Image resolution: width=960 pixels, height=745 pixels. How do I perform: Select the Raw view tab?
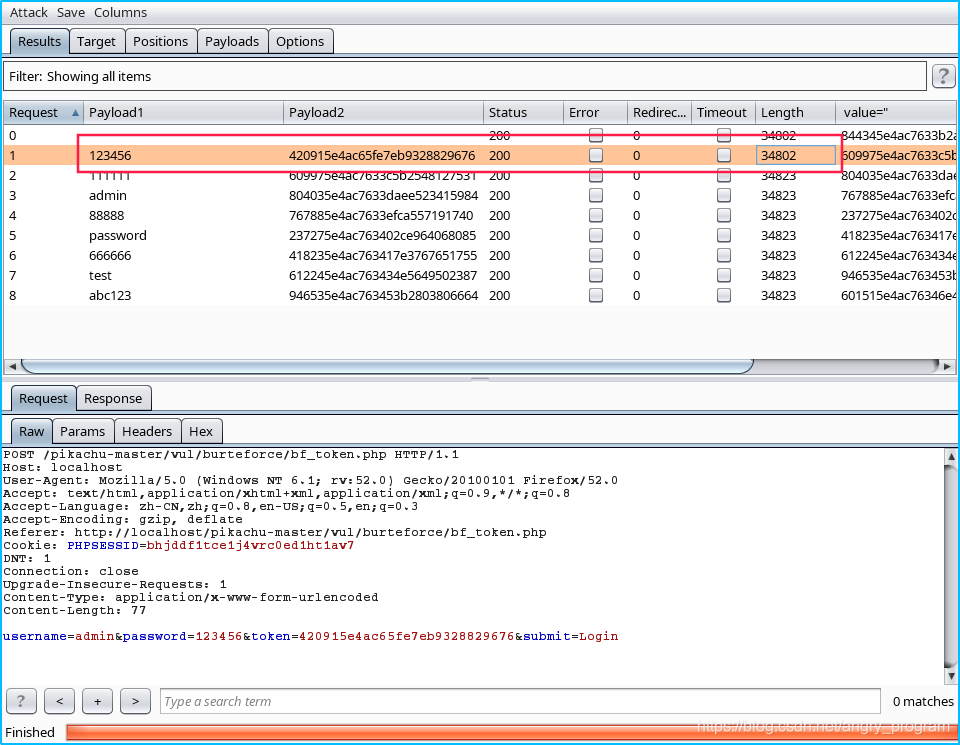pyautogui.click(x=31, y=432)
